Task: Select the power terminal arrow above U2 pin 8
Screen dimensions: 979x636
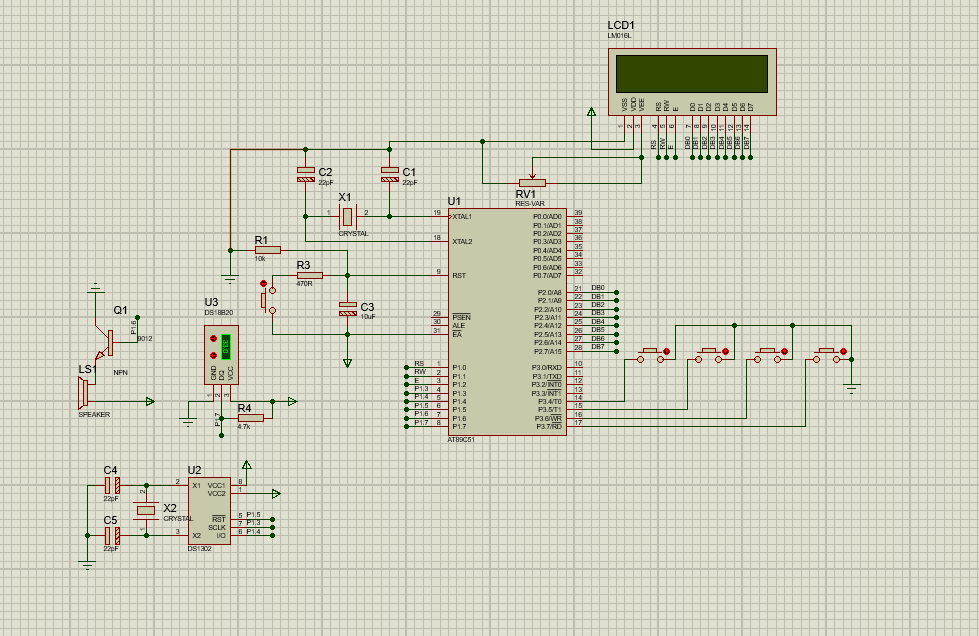Action: point(247,465)
